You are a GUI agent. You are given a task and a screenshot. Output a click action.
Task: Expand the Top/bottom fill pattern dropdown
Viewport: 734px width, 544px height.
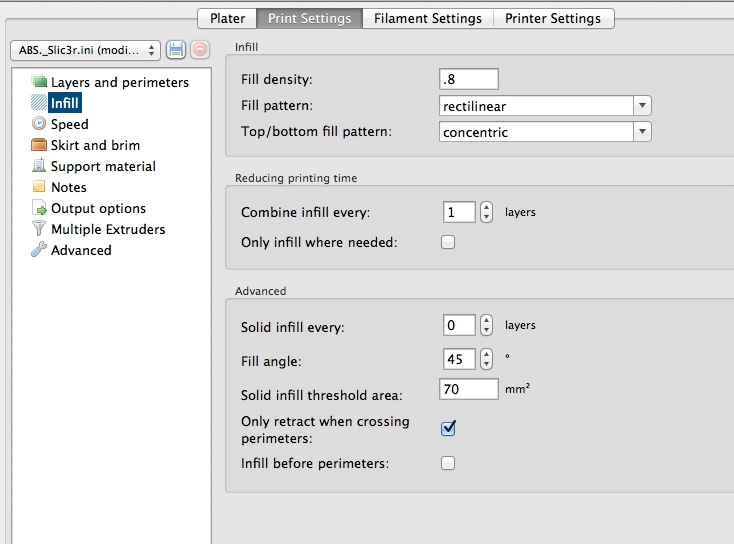point(545,132)
